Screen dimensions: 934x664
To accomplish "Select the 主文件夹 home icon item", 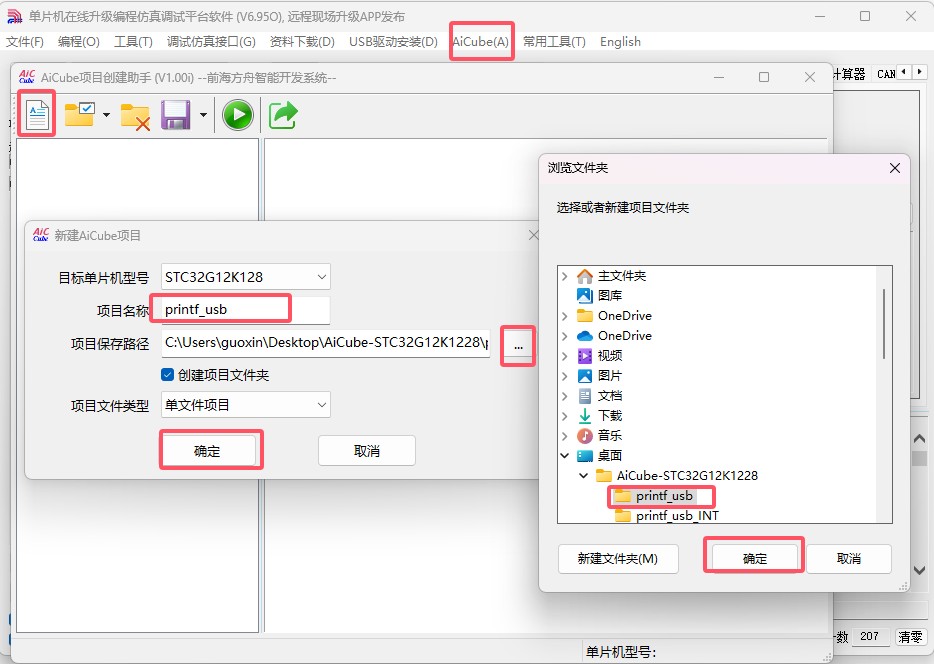I will coord(585,276).
